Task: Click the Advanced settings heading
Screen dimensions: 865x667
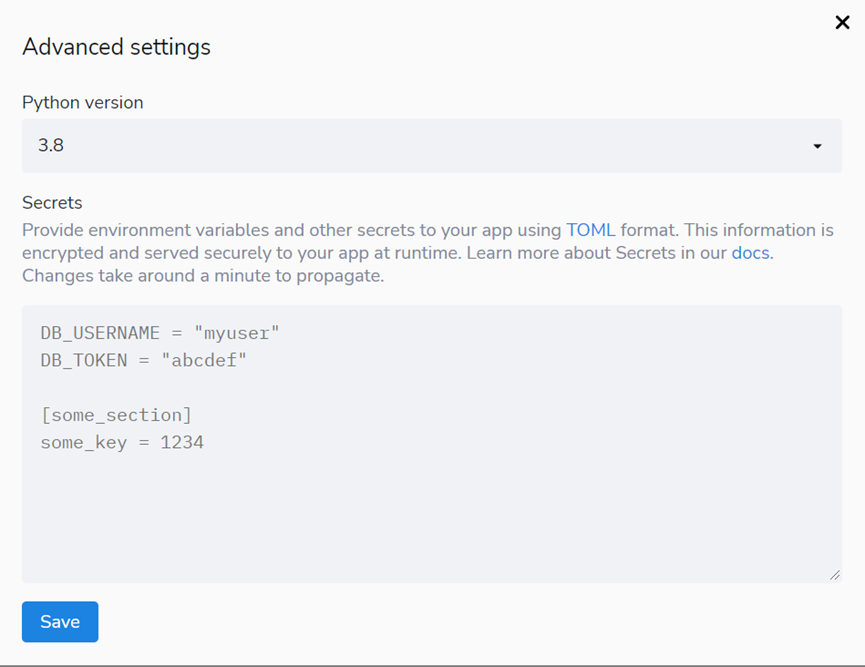Action: tap(116, 47)
